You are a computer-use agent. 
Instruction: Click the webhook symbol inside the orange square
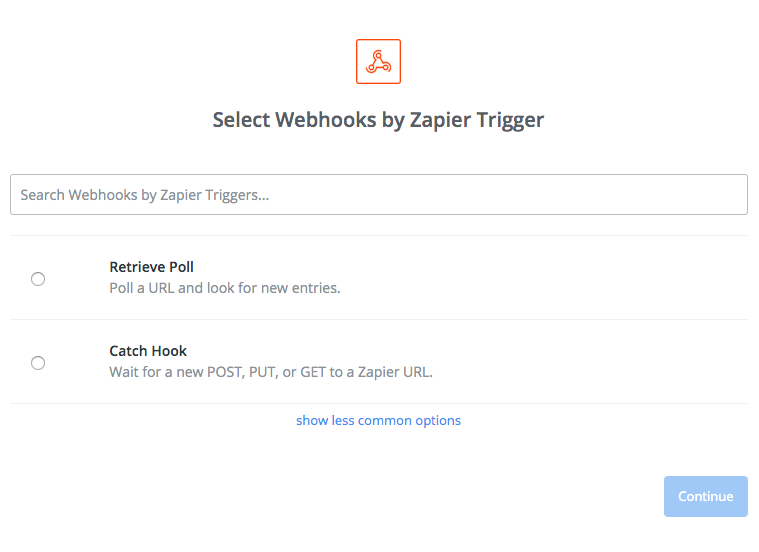click(378, 61)
